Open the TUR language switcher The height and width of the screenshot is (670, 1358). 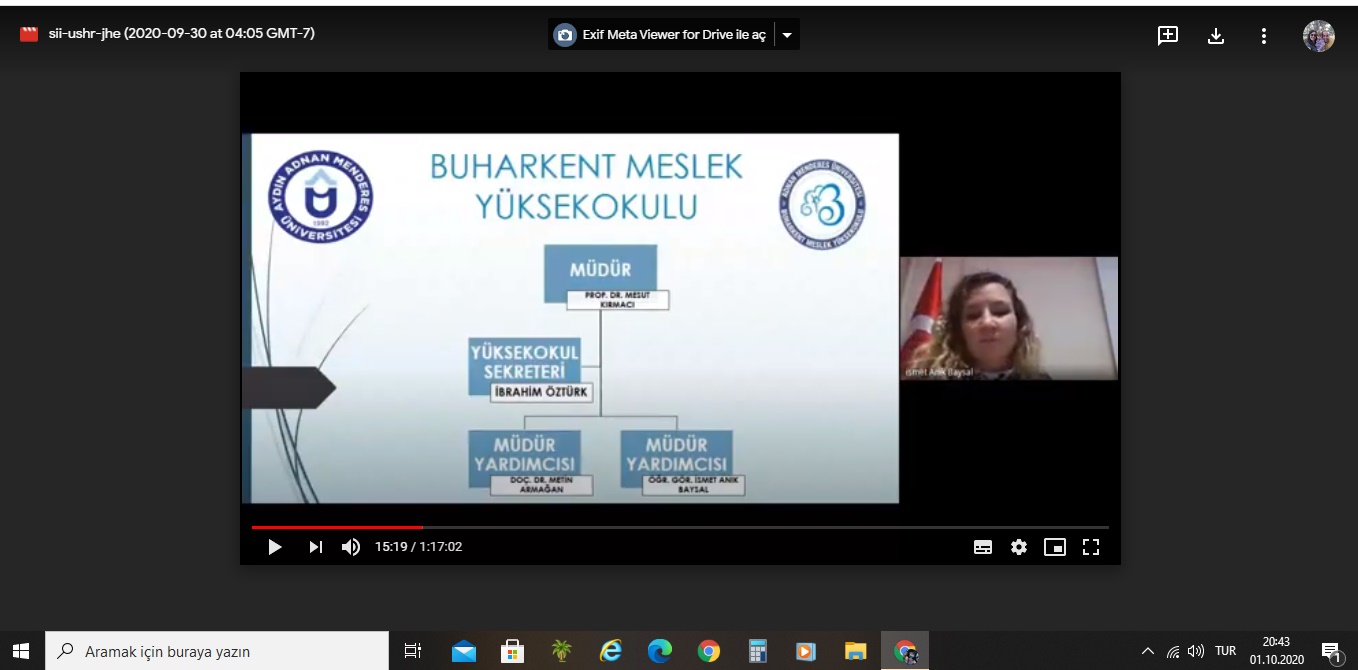pyautogui.click(x=1225, y=651)
